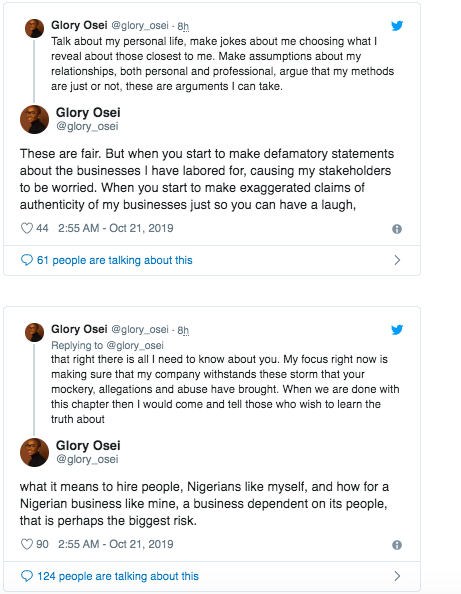This screenshot has height=594, width=461.
Task: Expand the second tweet's conversation chevron arrow
Action: pos(397,576)
